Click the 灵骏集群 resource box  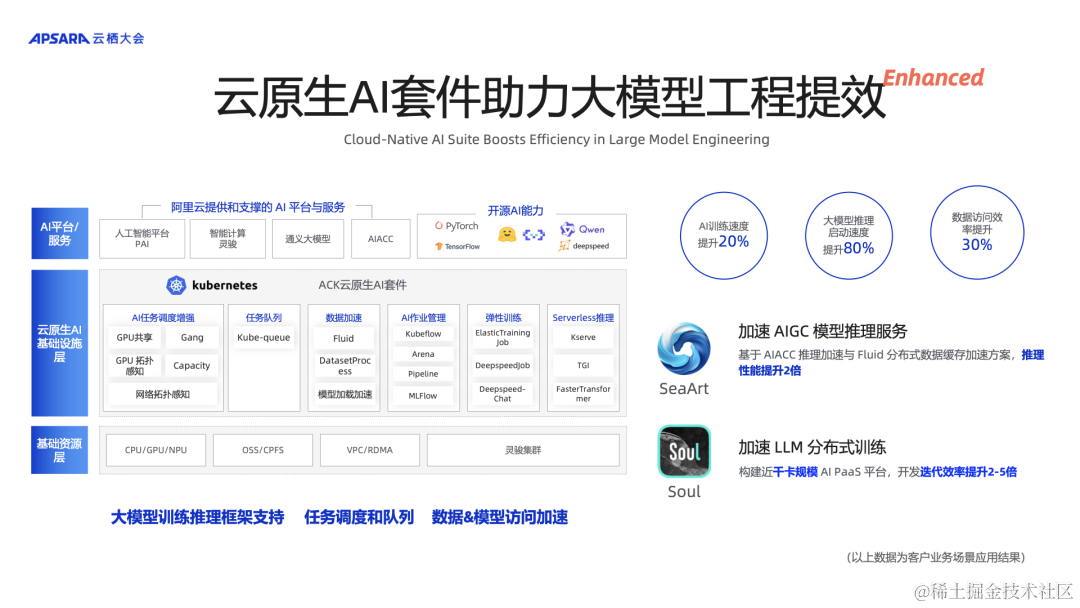coord(523,450)
